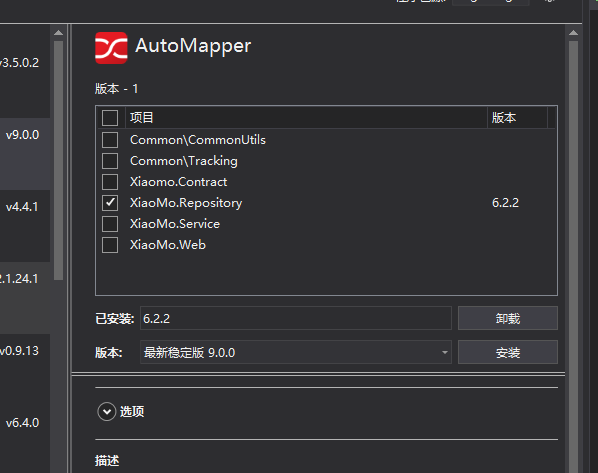Screen dimensions: 598x473
Task: Click the 描述 description heading
Action: pos(107,460)
